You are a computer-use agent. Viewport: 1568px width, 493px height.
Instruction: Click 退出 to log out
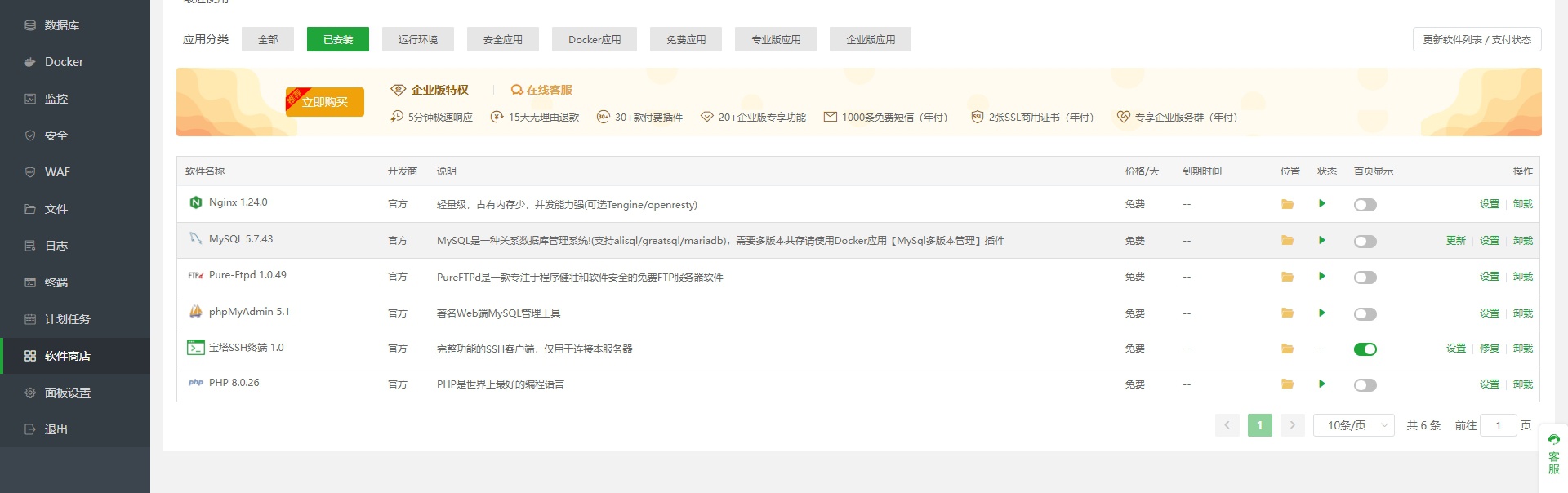(75, 429)
